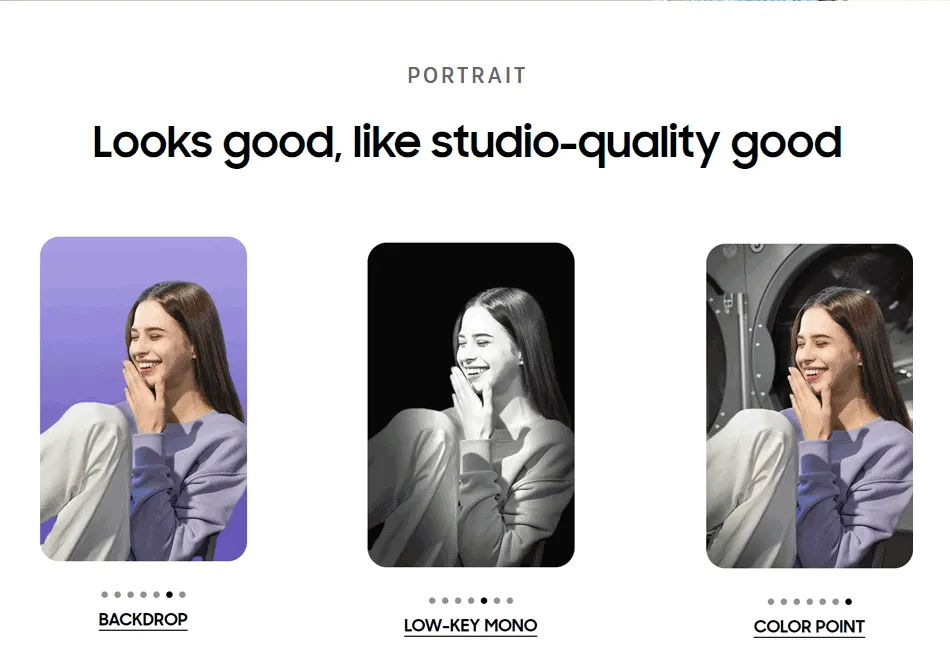Select the active last dot under Color Point image
This screenshot has width=950, height=667.
click(x=849, y=602)
